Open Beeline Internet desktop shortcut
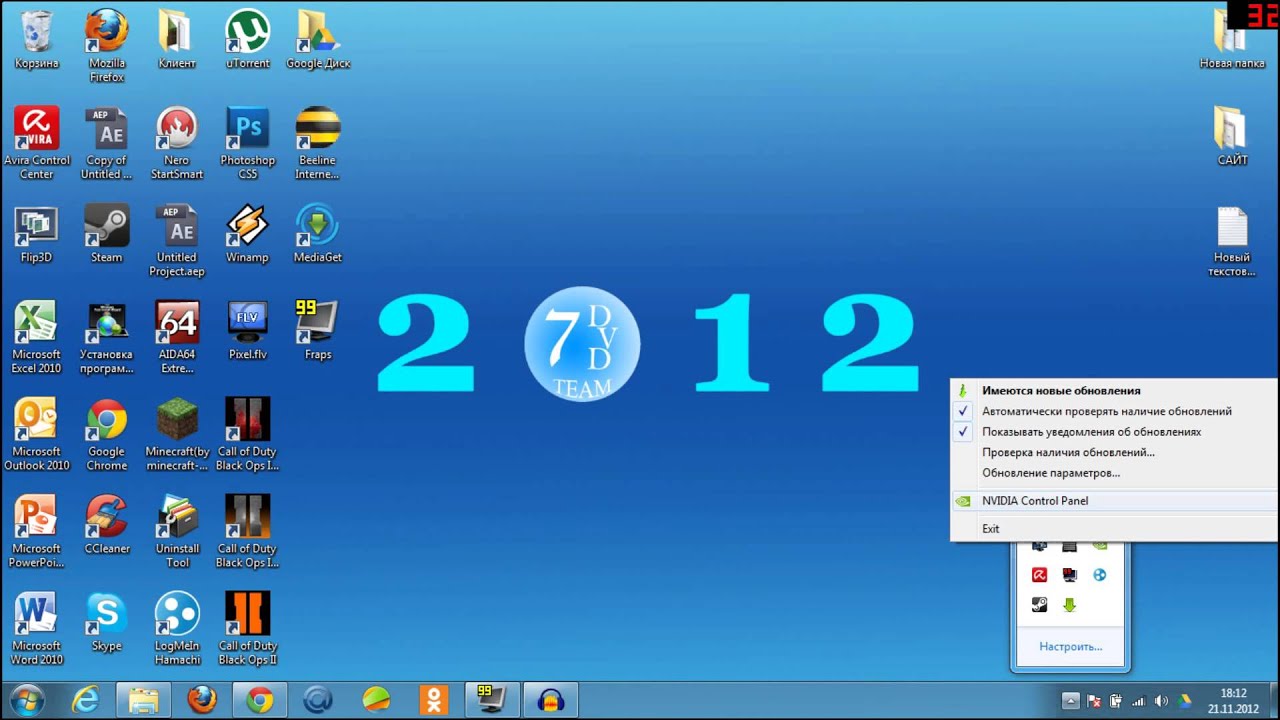Viewport: 1280px width, 720px height. (318, 143)
